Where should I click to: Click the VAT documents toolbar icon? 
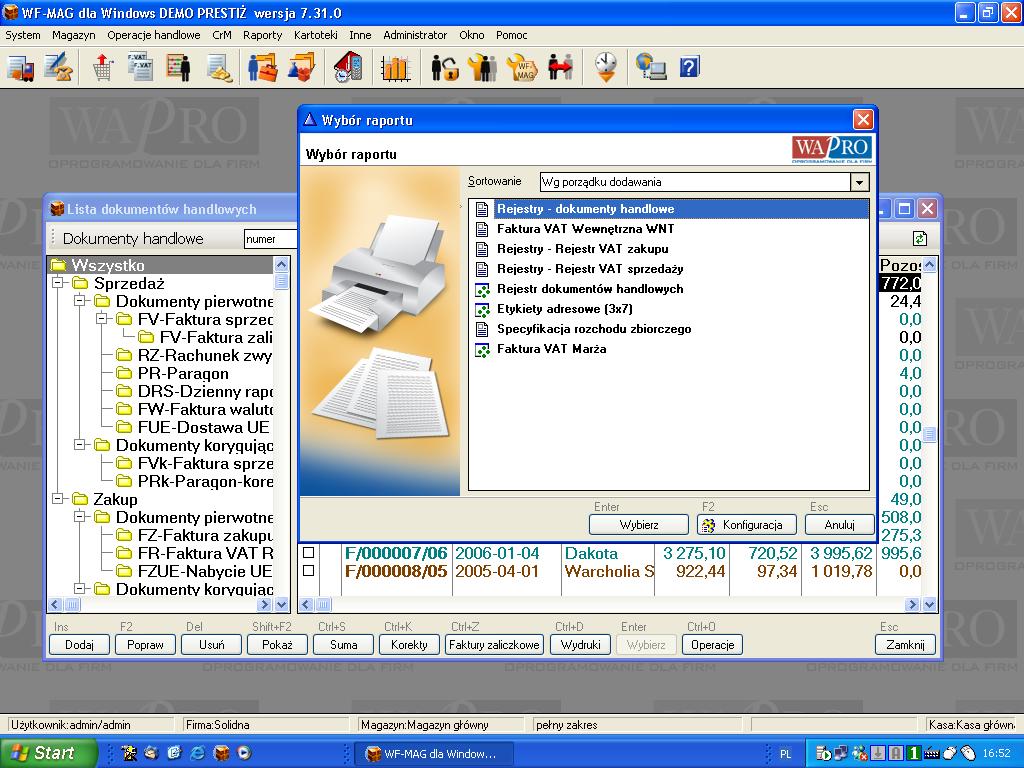point(139,67)
